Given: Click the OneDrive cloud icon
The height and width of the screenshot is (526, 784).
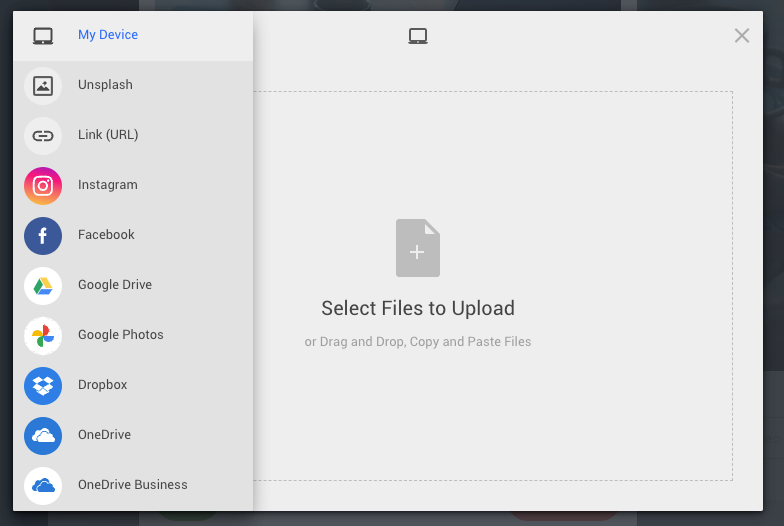Looking at the screenshot, I should pyautogui.click(x=43, y=435).
